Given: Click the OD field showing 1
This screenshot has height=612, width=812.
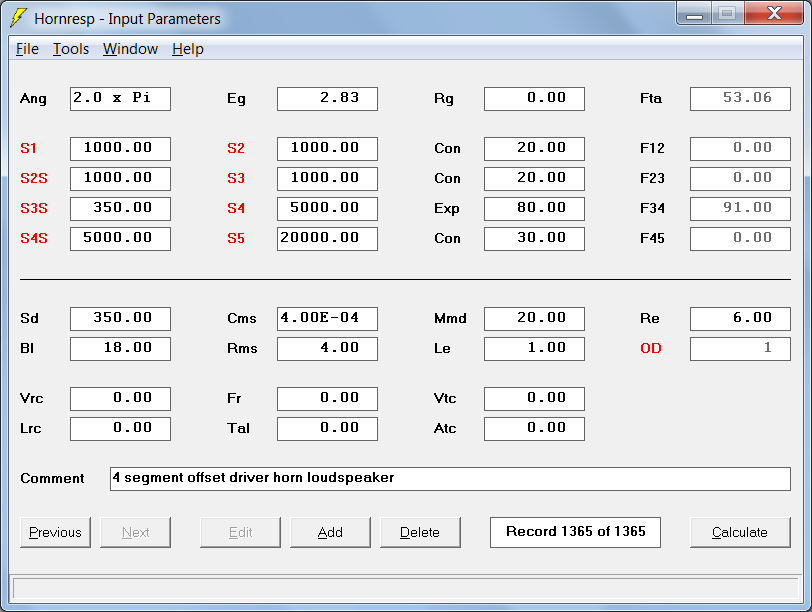Looking at the screenshot, I should coord(741,348).
